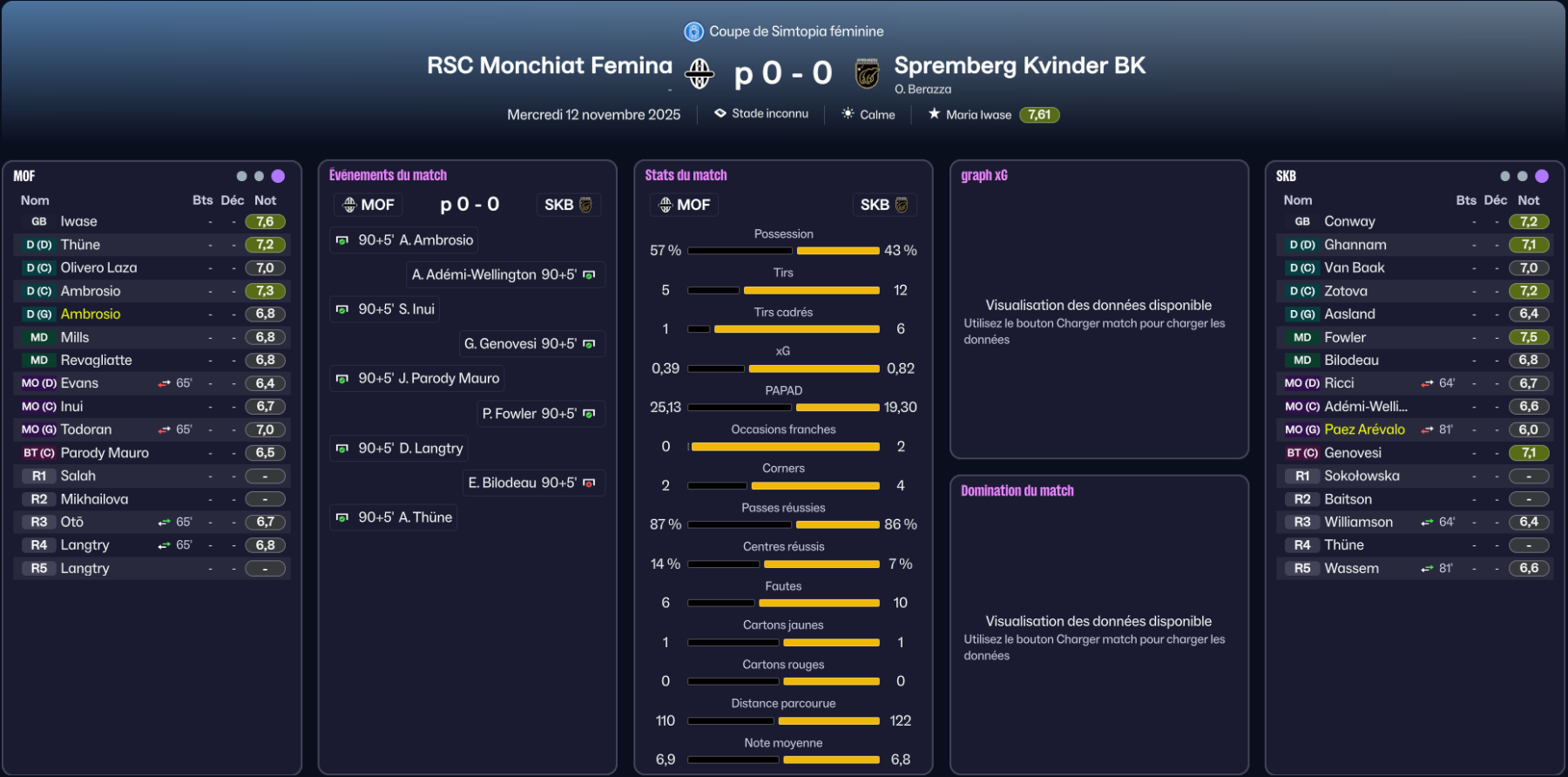Click the substitution icon on Evans's row
The height and width of the screenshot is (777, 1568).
[x=164, y=383]
